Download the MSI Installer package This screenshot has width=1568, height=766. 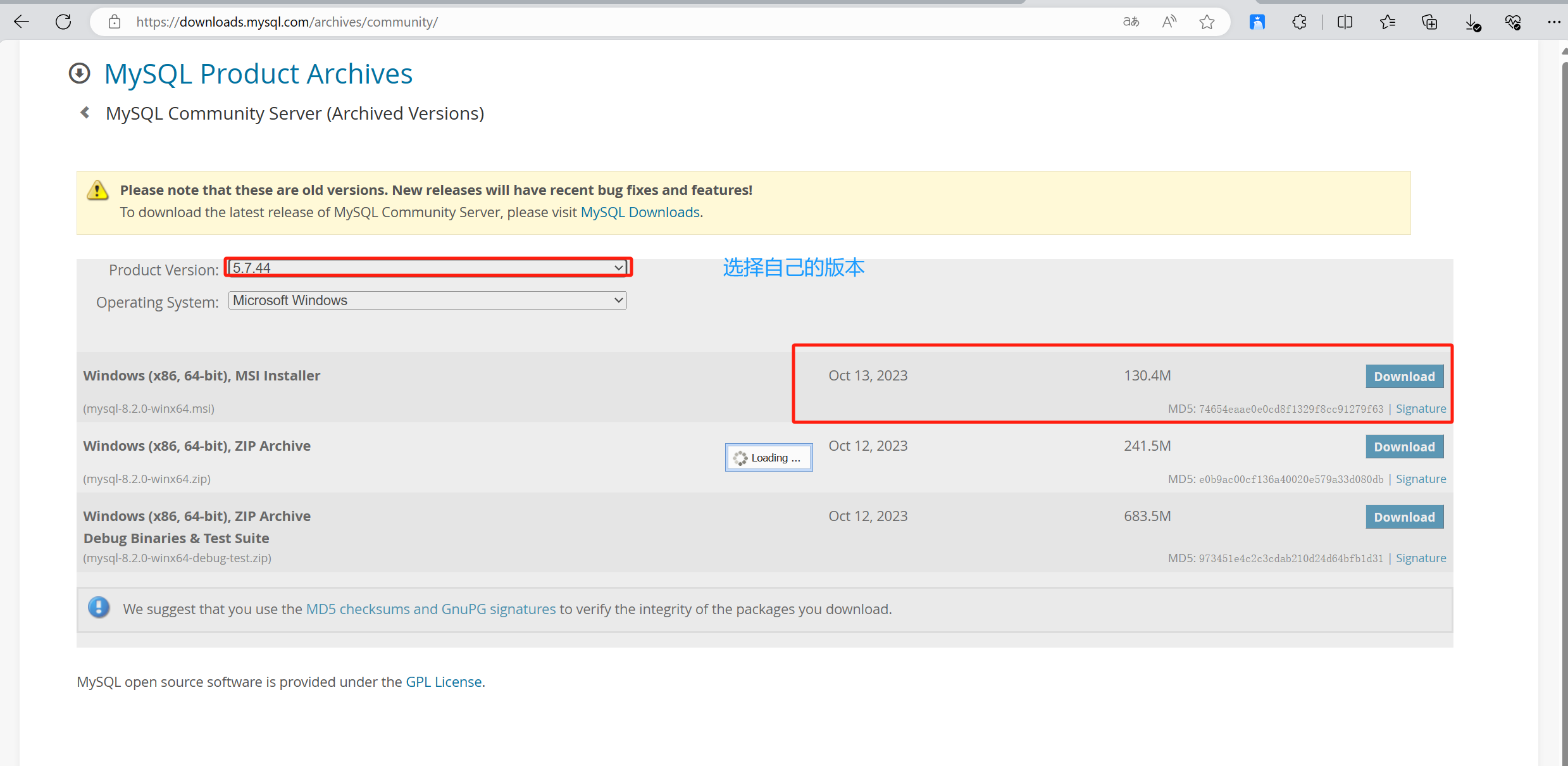[x=1403, y=377]
